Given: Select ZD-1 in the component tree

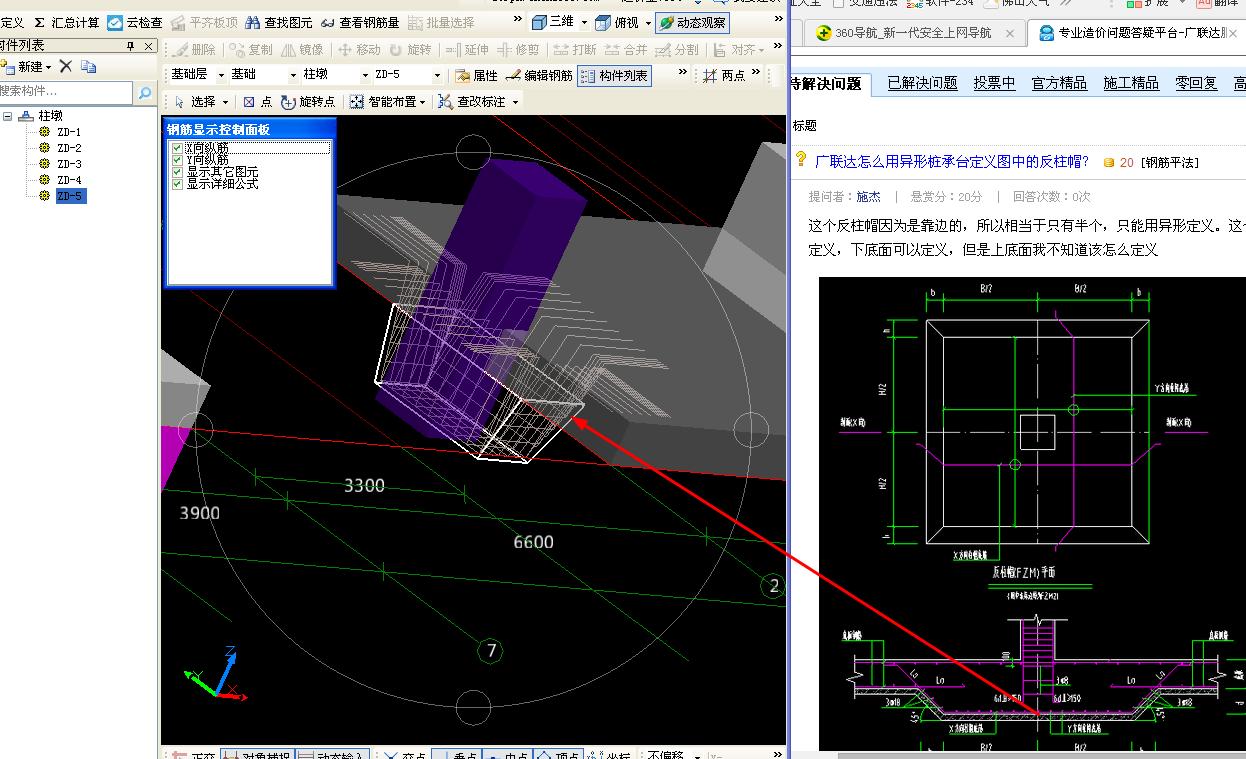Looking at the screenshot, I should point(69,132).
